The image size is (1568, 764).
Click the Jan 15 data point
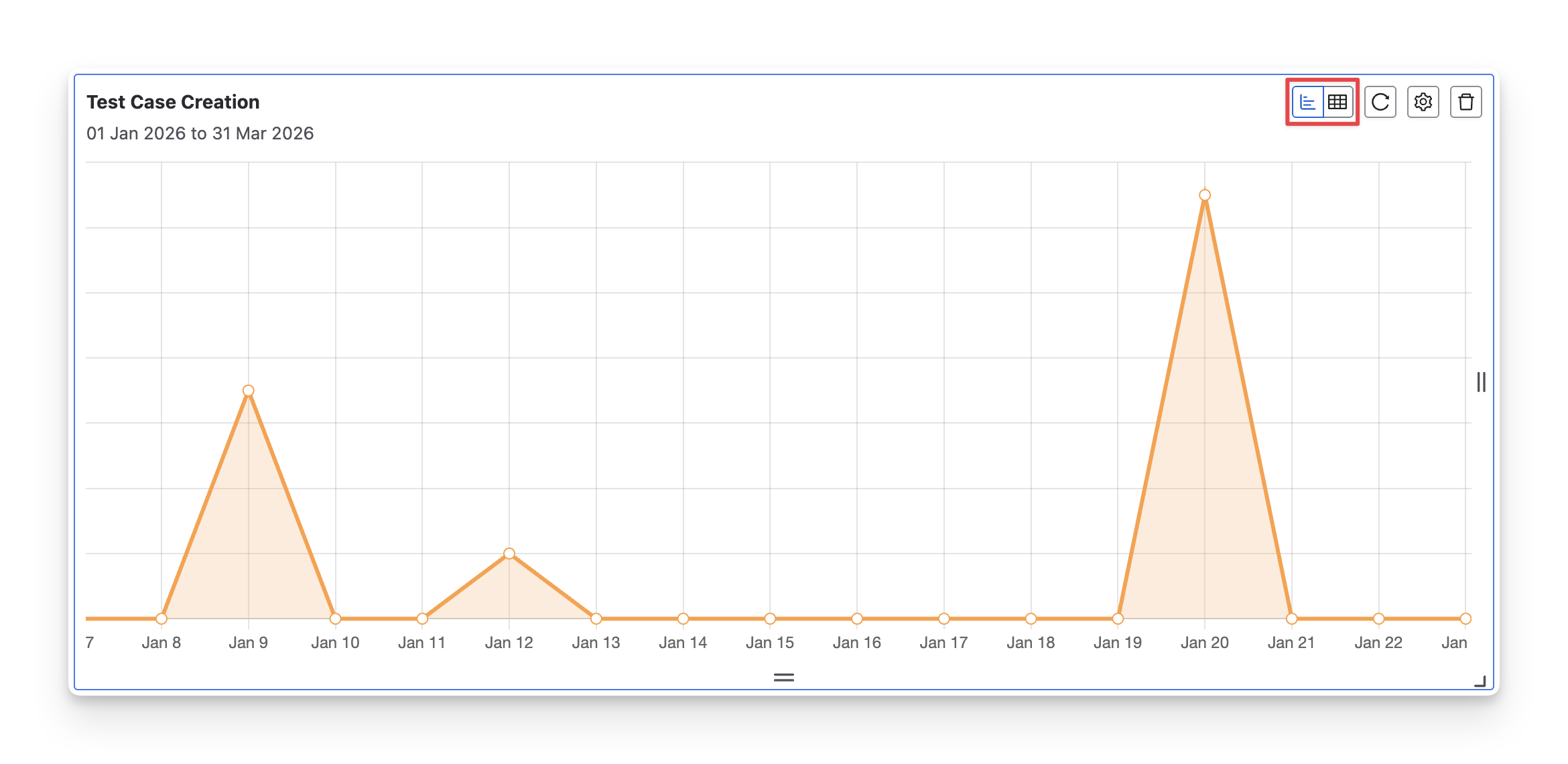click(770, 619)
